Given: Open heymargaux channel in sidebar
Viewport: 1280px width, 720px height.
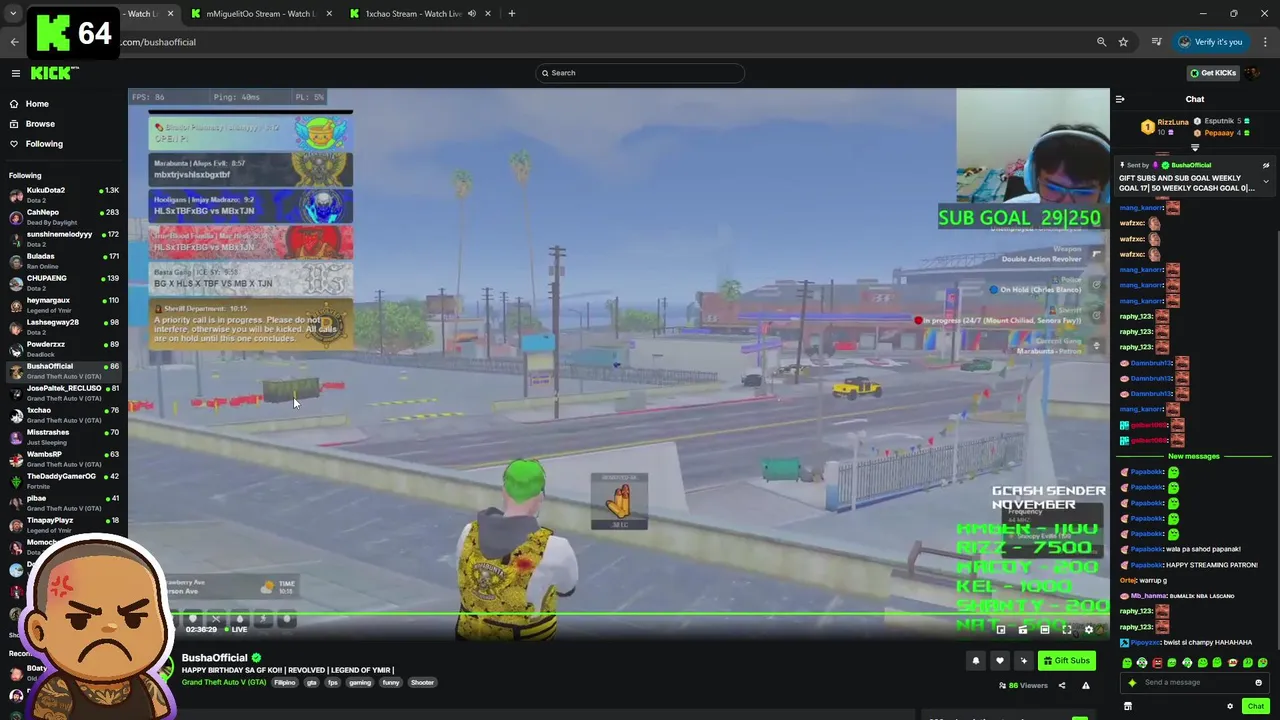Looking at the screenshot, I should tap(64, 304).
